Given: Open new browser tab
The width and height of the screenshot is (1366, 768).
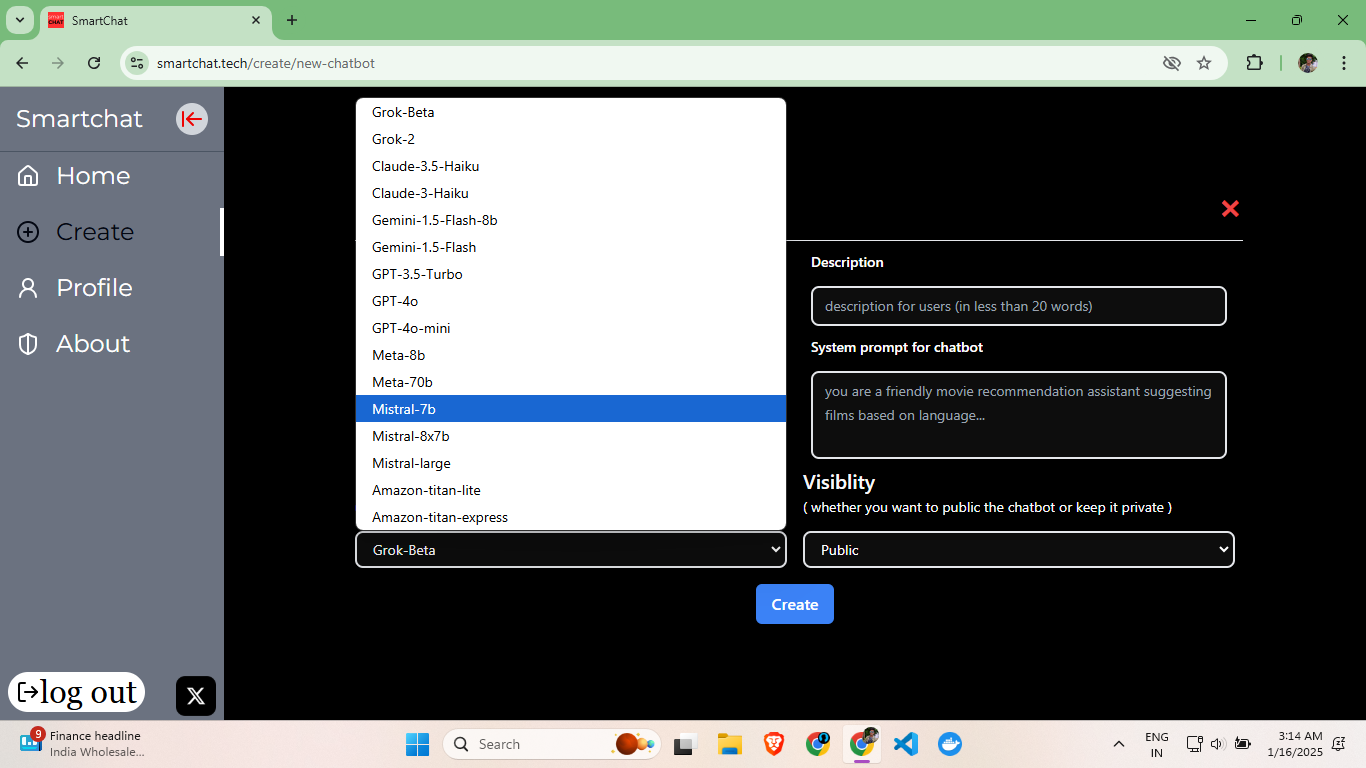Looking at the screenshot, I should 292,20.
